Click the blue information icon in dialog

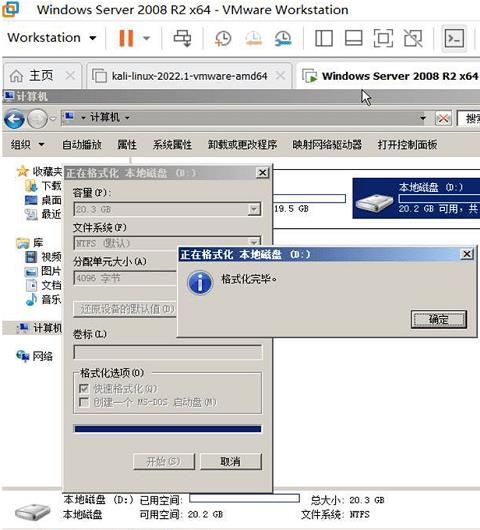pos(200,283)
